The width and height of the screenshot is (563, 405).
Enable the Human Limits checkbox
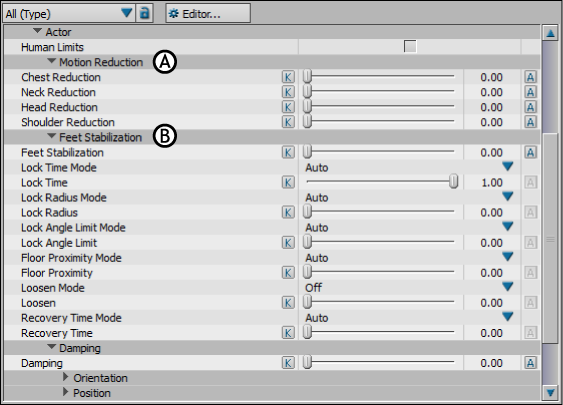point(410,47)
